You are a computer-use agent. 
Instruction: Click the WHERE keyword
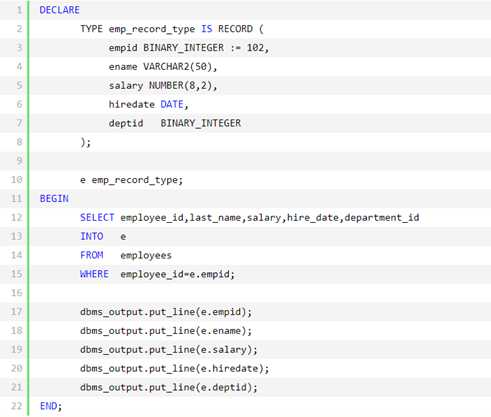coord(94,274)
